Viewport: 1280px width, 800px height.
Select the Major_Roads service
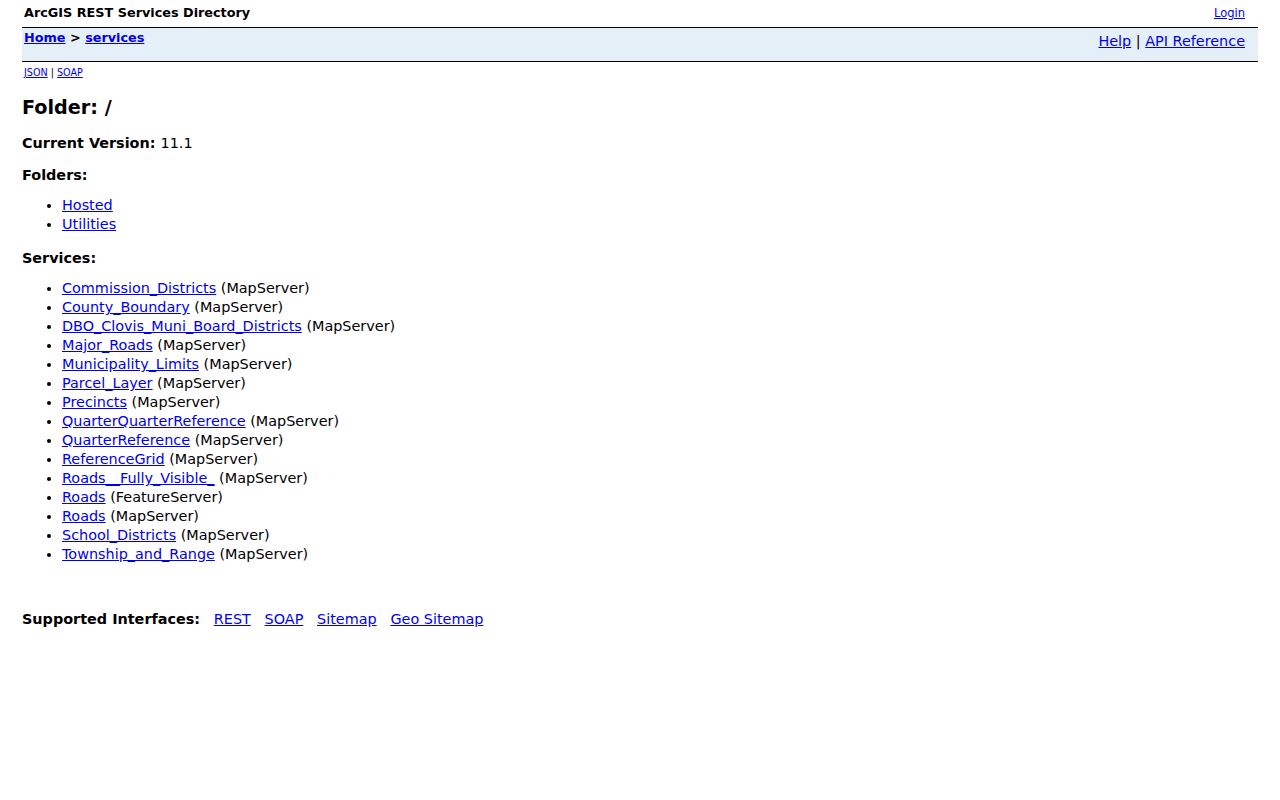pyautogui.click(x=107, y=345)
